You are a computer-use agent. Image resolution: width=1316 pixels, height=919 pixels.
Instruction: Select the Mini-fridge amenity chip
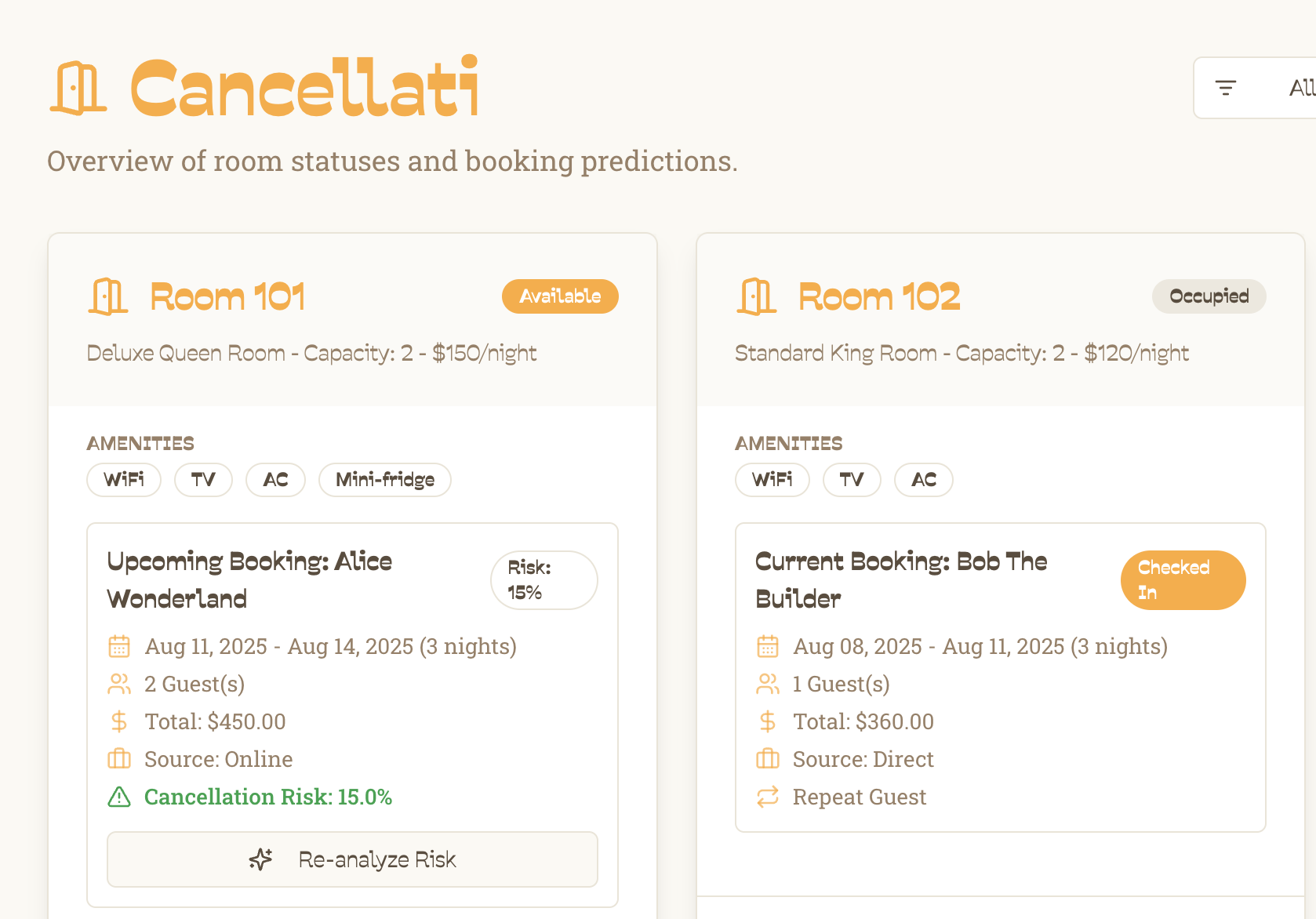pyautogui.click(x=384, y=480)
